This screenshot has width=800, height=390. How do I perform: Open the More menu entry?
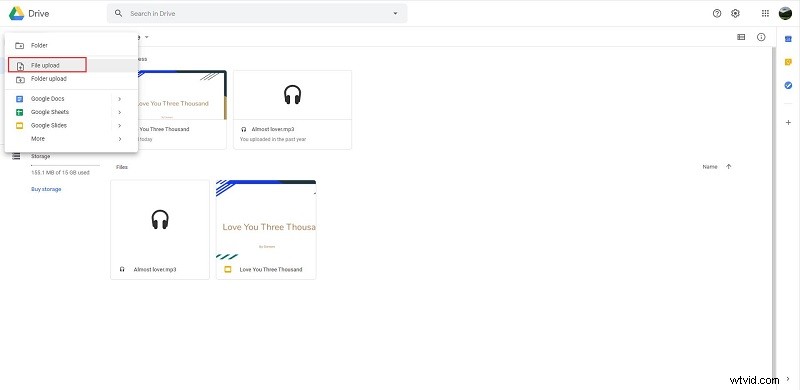point(71,138)
